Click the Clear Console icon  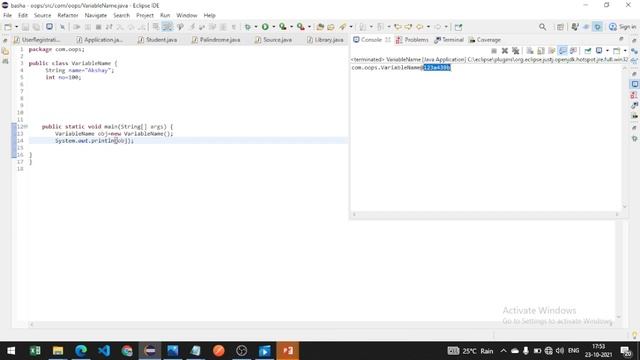click(x=530, y=51)
